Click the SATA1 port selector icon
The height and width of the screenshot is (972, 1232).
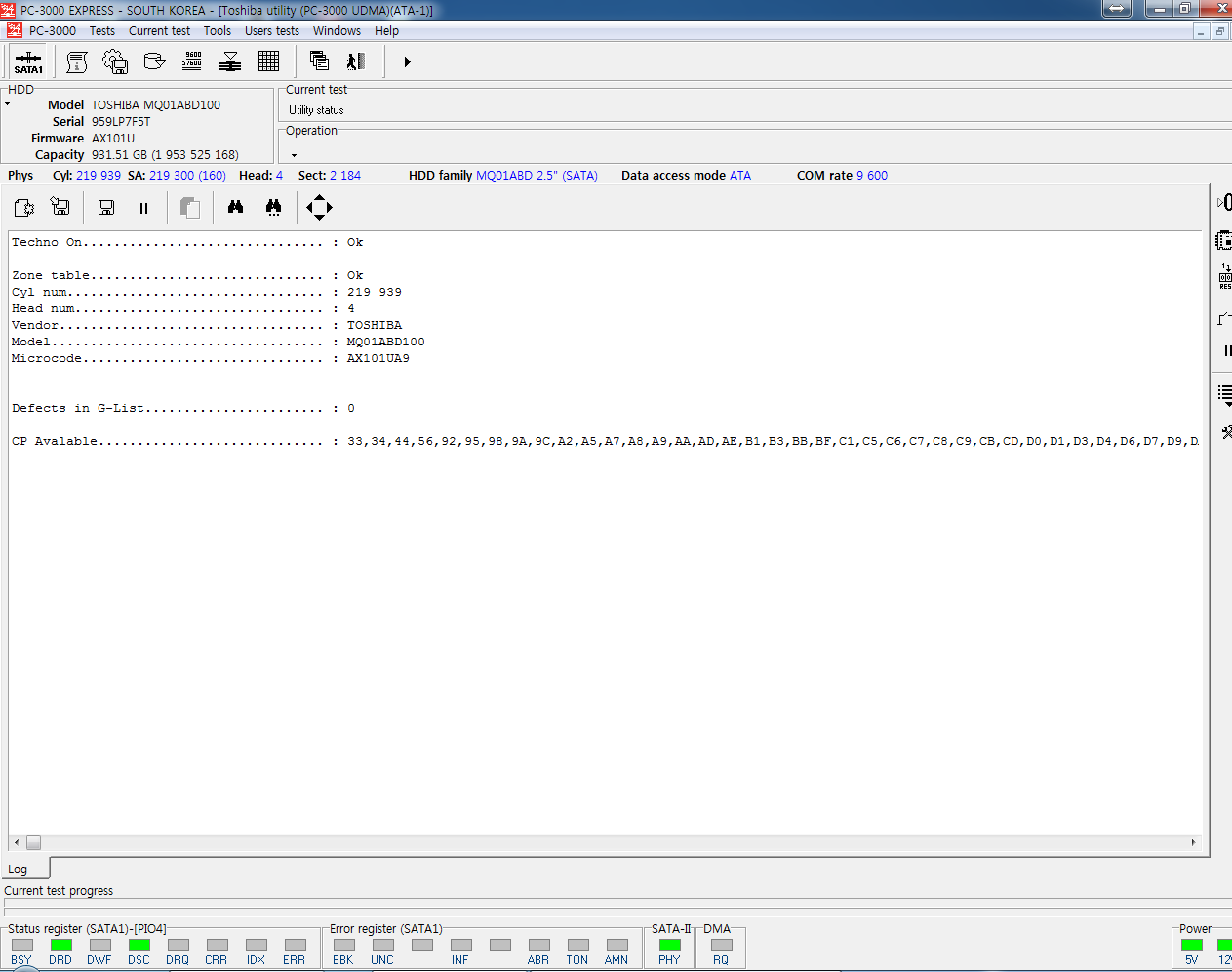click(28, 62)
